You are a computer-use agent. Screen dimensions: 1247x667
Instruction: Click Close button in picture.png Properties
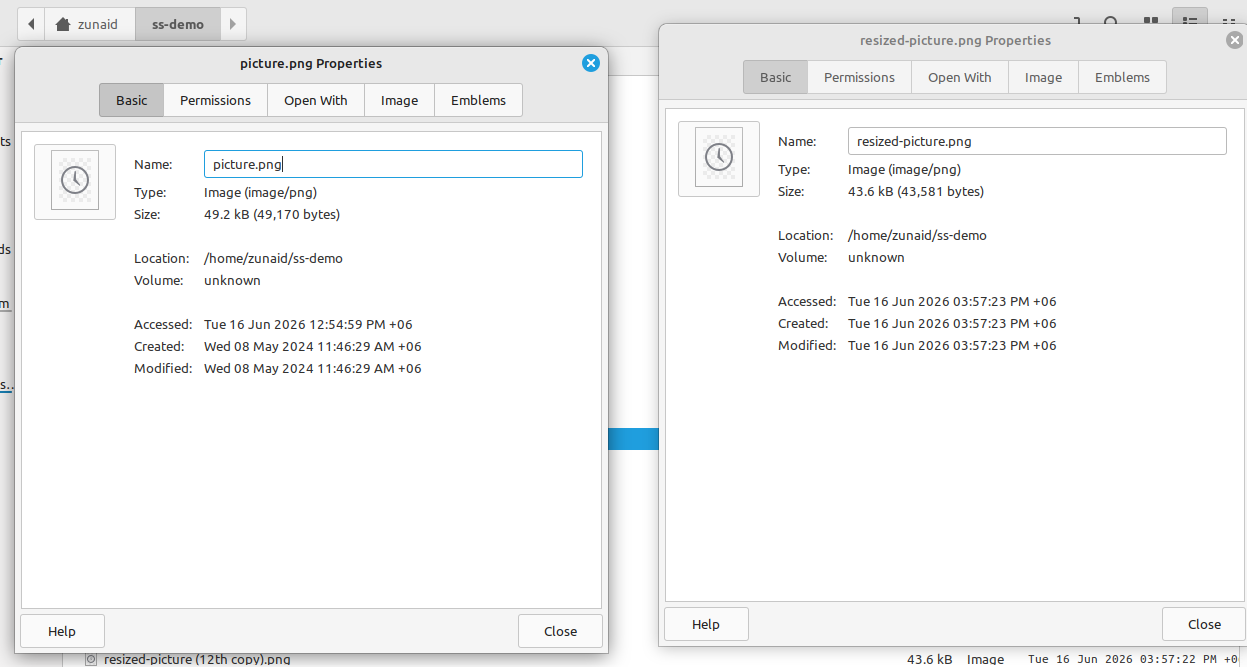[x=560, y=631]
